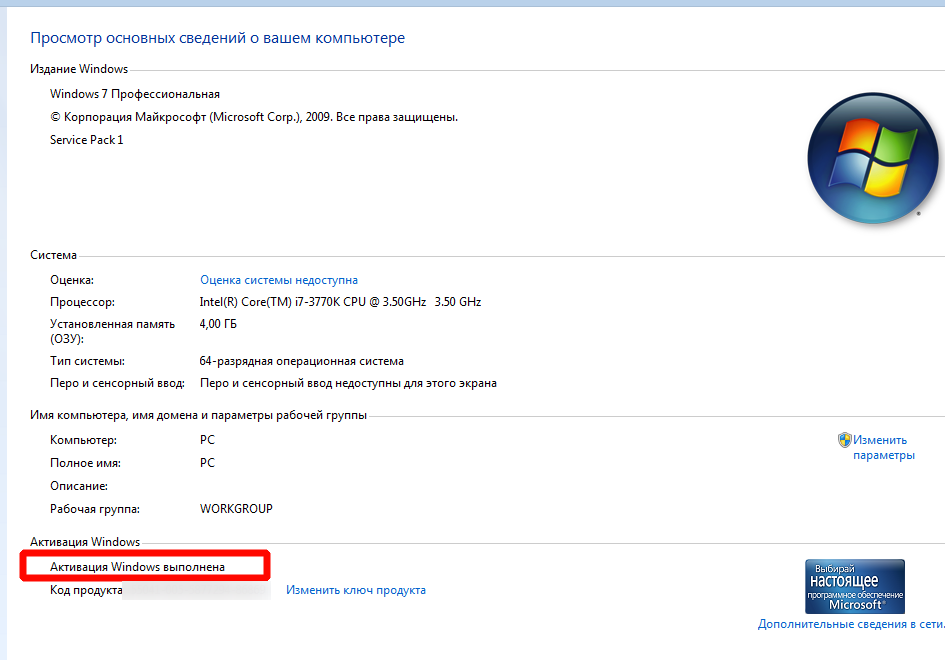Click the 'Оценка:' label

click(72, 280)
